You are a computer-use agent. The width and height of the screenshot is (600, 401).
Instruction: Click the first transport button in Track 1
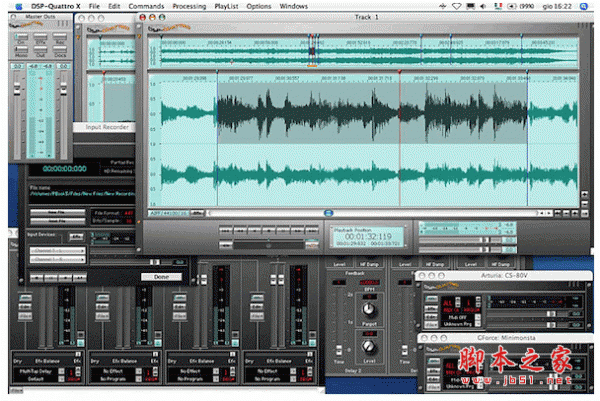click(226, 230)
